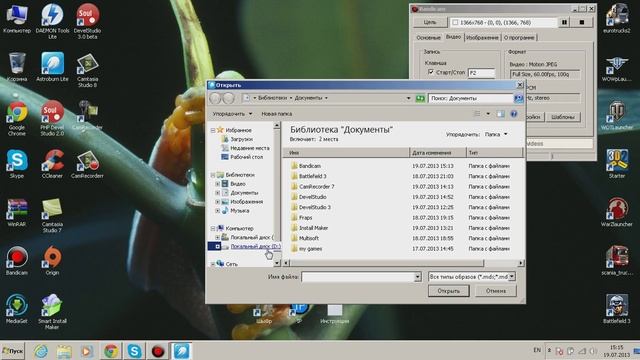The width and height of the screenshot is (640, 360).
Task: Stop recording with Bandicam square button
Action: click(x=582, y=22)
